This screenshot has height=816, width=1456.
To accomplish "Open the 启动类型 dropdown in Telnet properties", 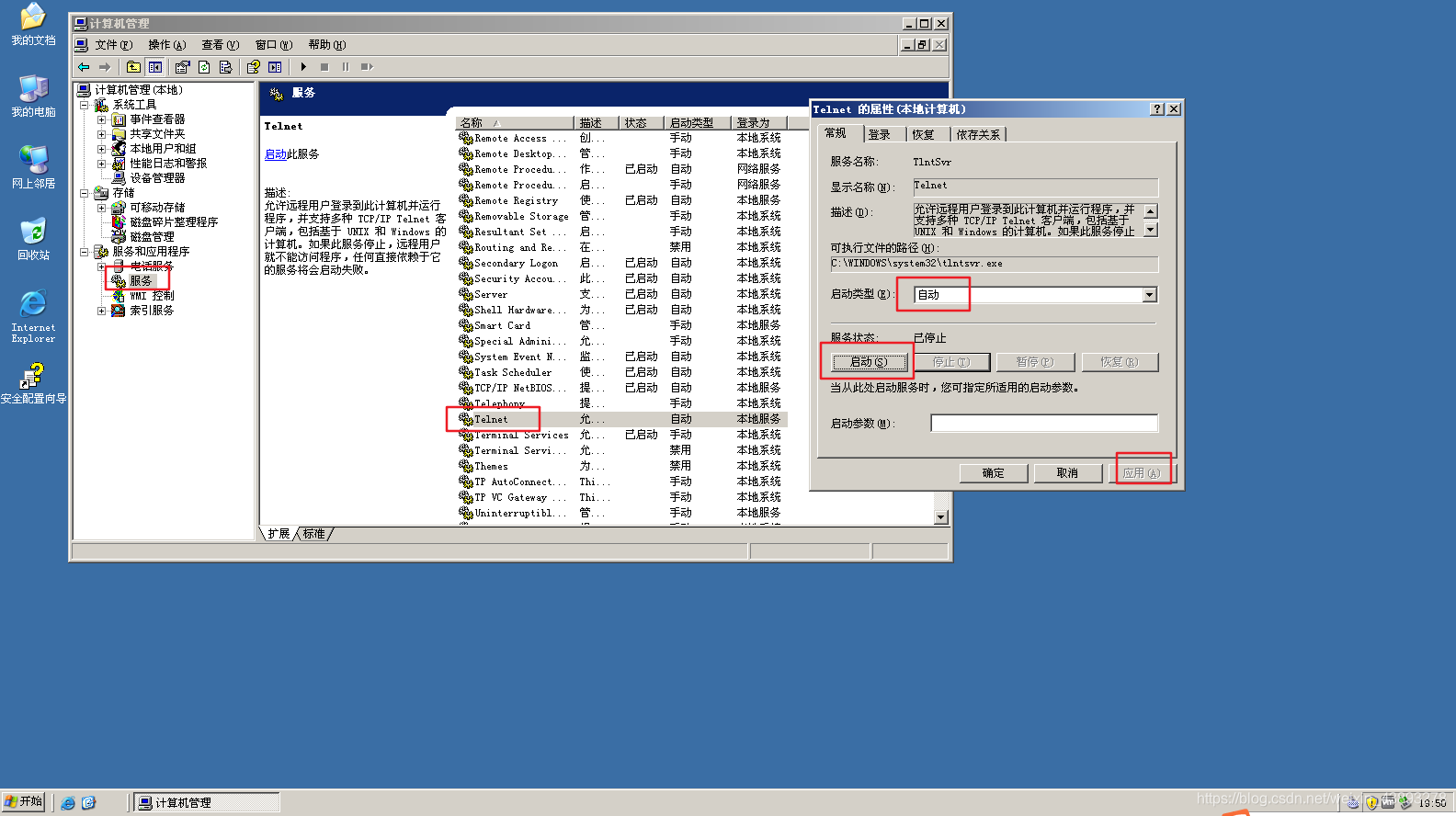I will click(1149, 295).
